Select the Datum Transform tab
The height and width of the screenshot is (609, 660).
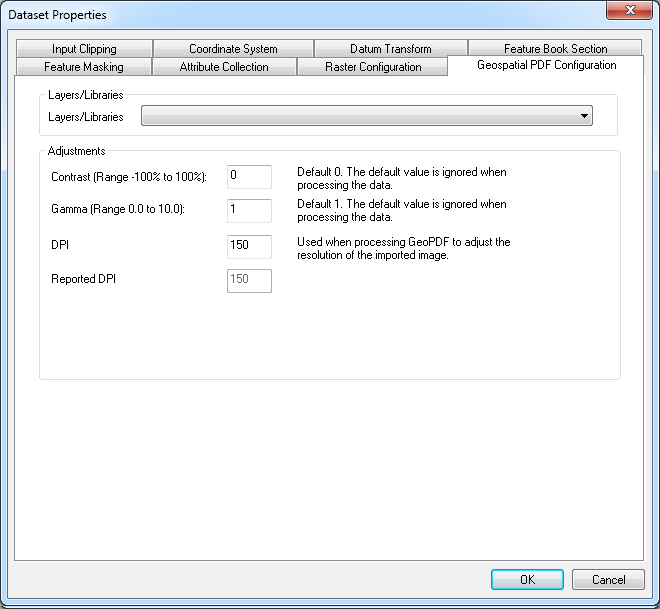391,49
